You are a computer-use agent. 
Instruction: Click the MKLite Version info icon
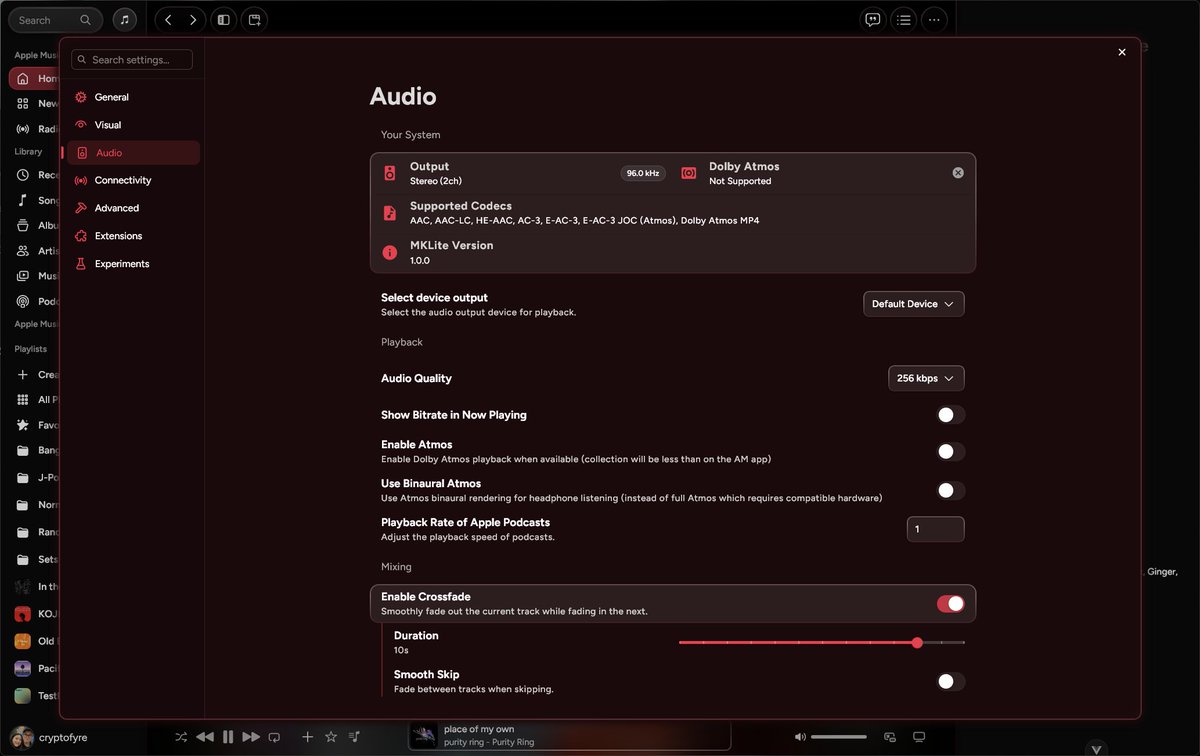pyautogui.click(x=390, y=252)
